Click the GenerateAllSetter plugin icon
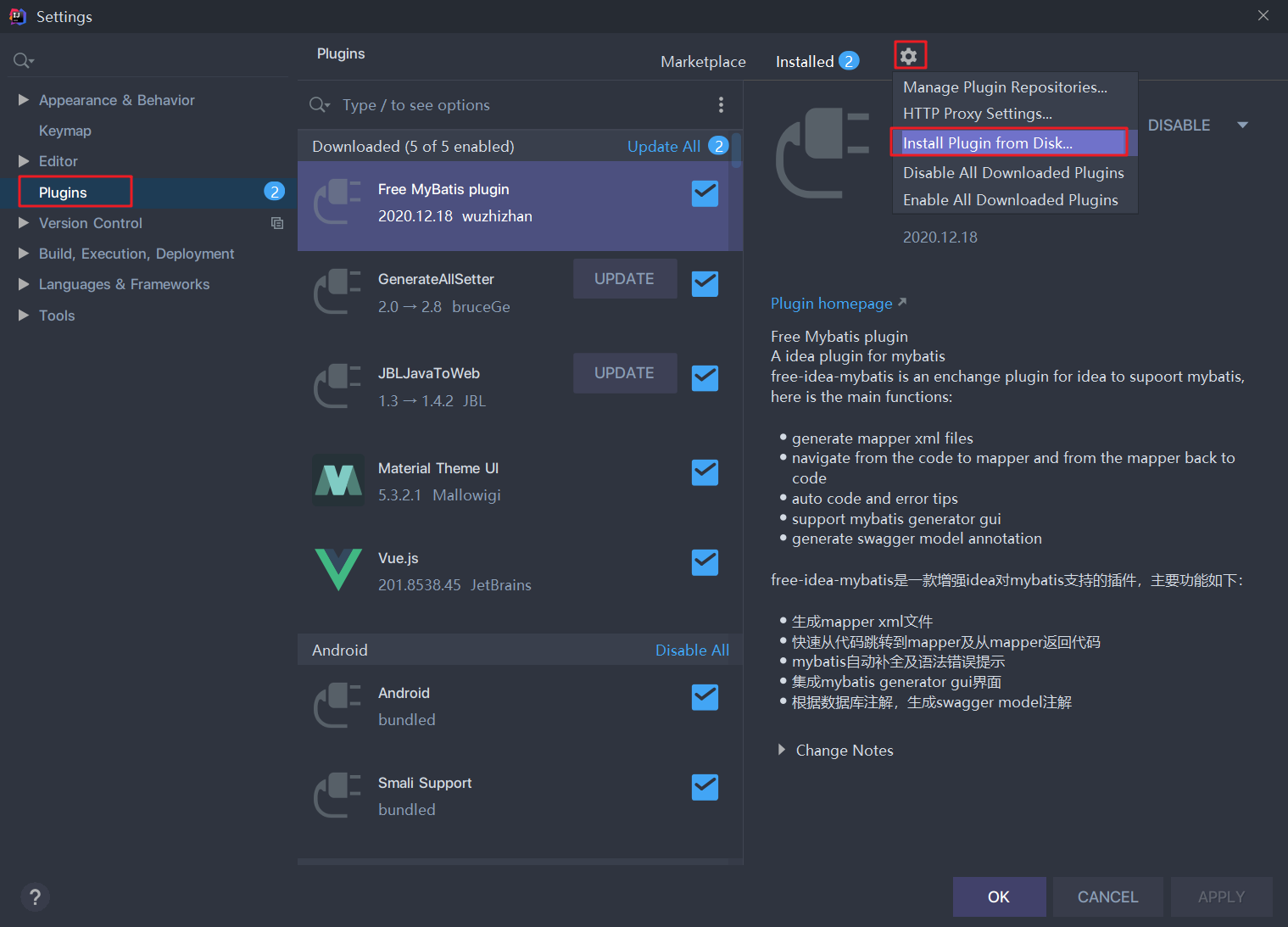The height and width of the screenshot is (927, 1288). coord(337,292)
